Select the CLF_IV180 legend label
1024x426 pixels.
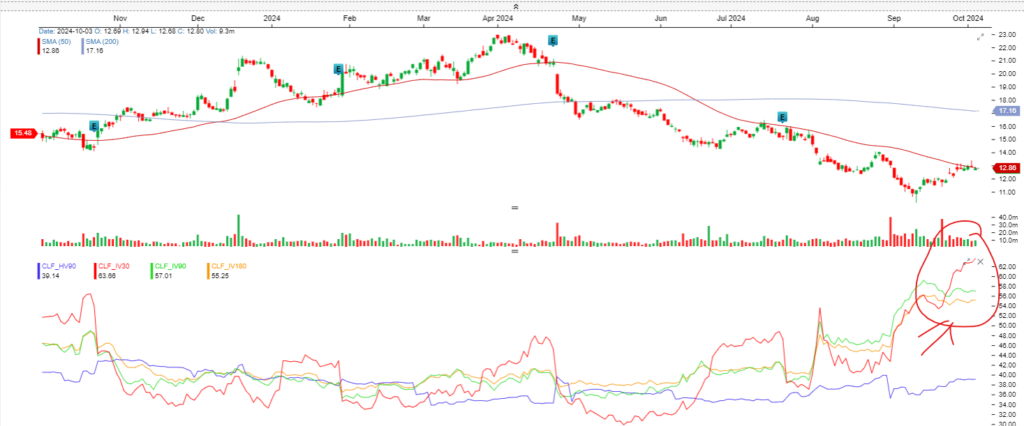coord(228,266)
